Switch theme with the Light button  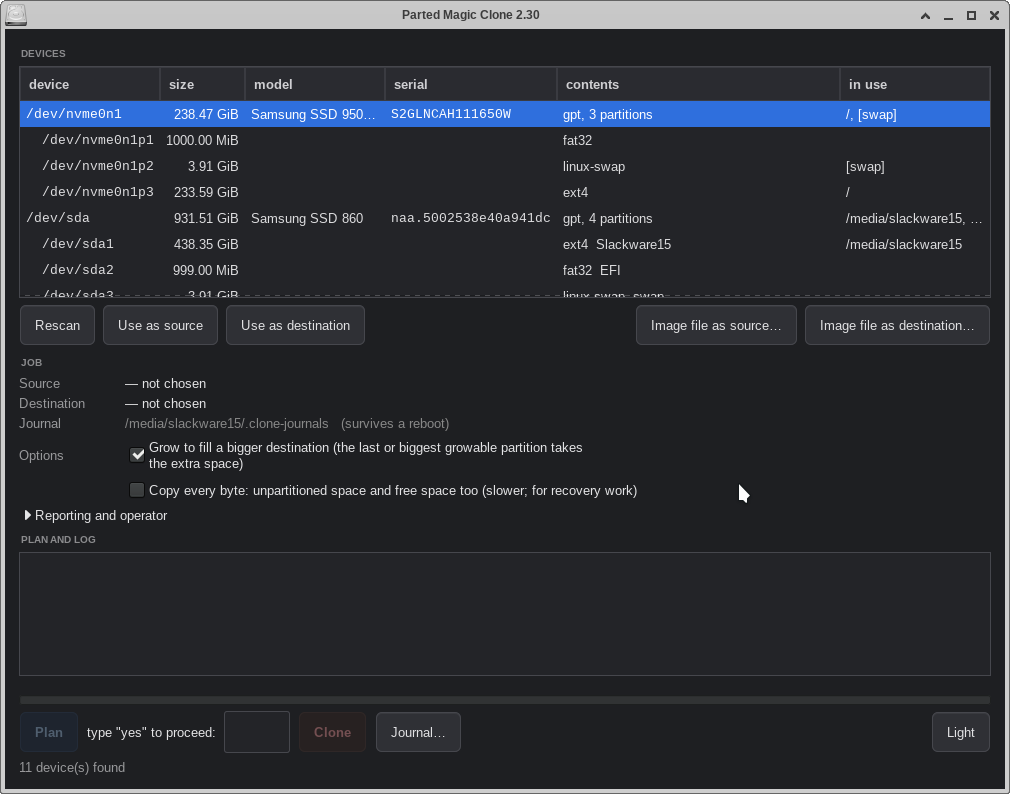click(960, 732)
